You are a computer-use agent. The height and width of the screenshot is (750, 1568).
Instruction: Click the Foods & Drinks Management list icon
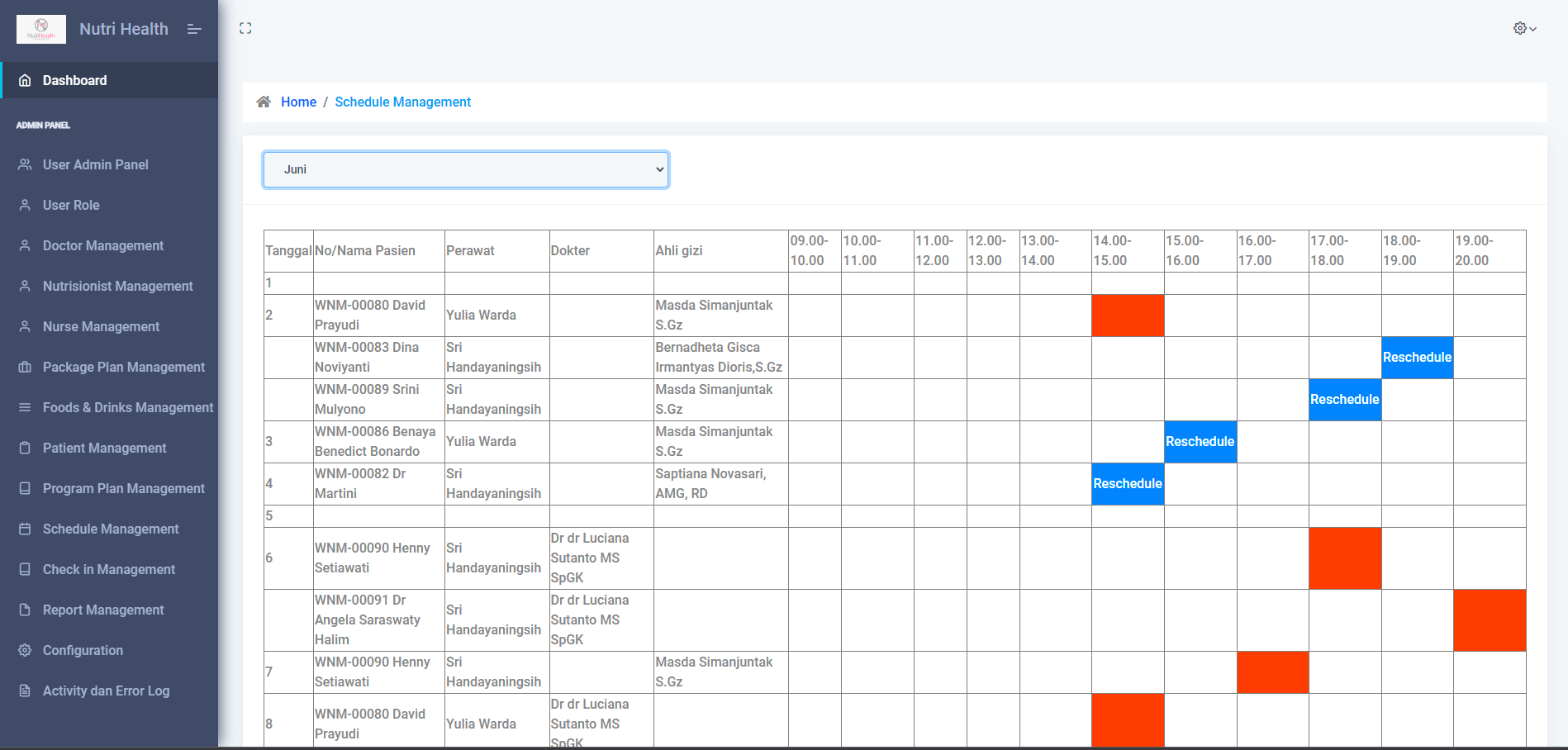coord(25,407)
